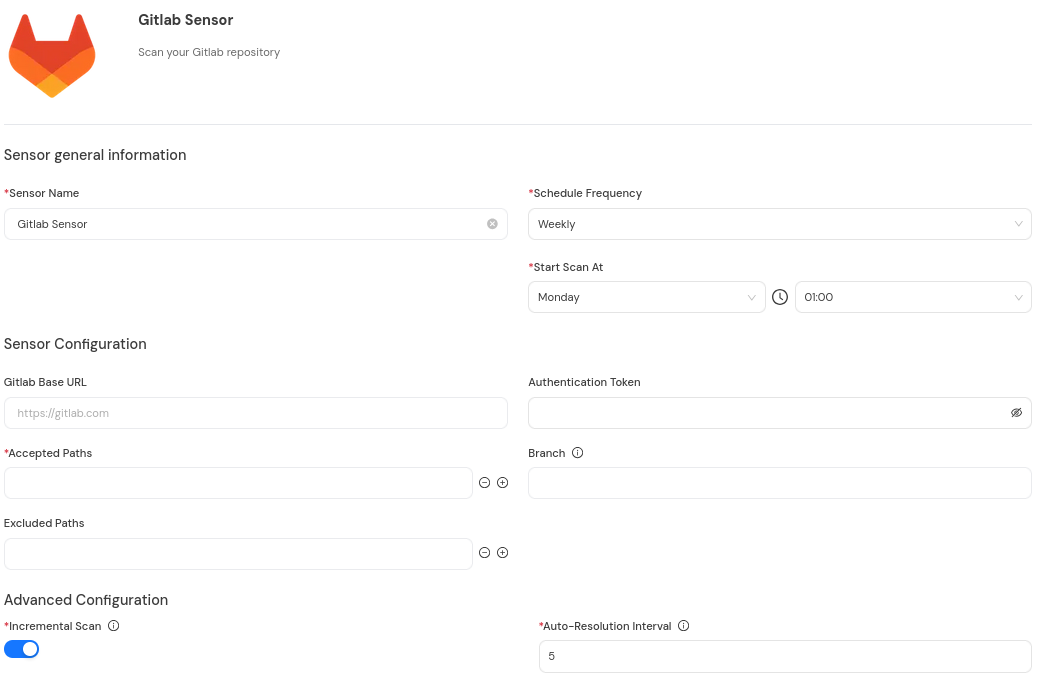Clear the Sensor Name field with the X icon
1047x685 pixels.
tap(492, 224)
